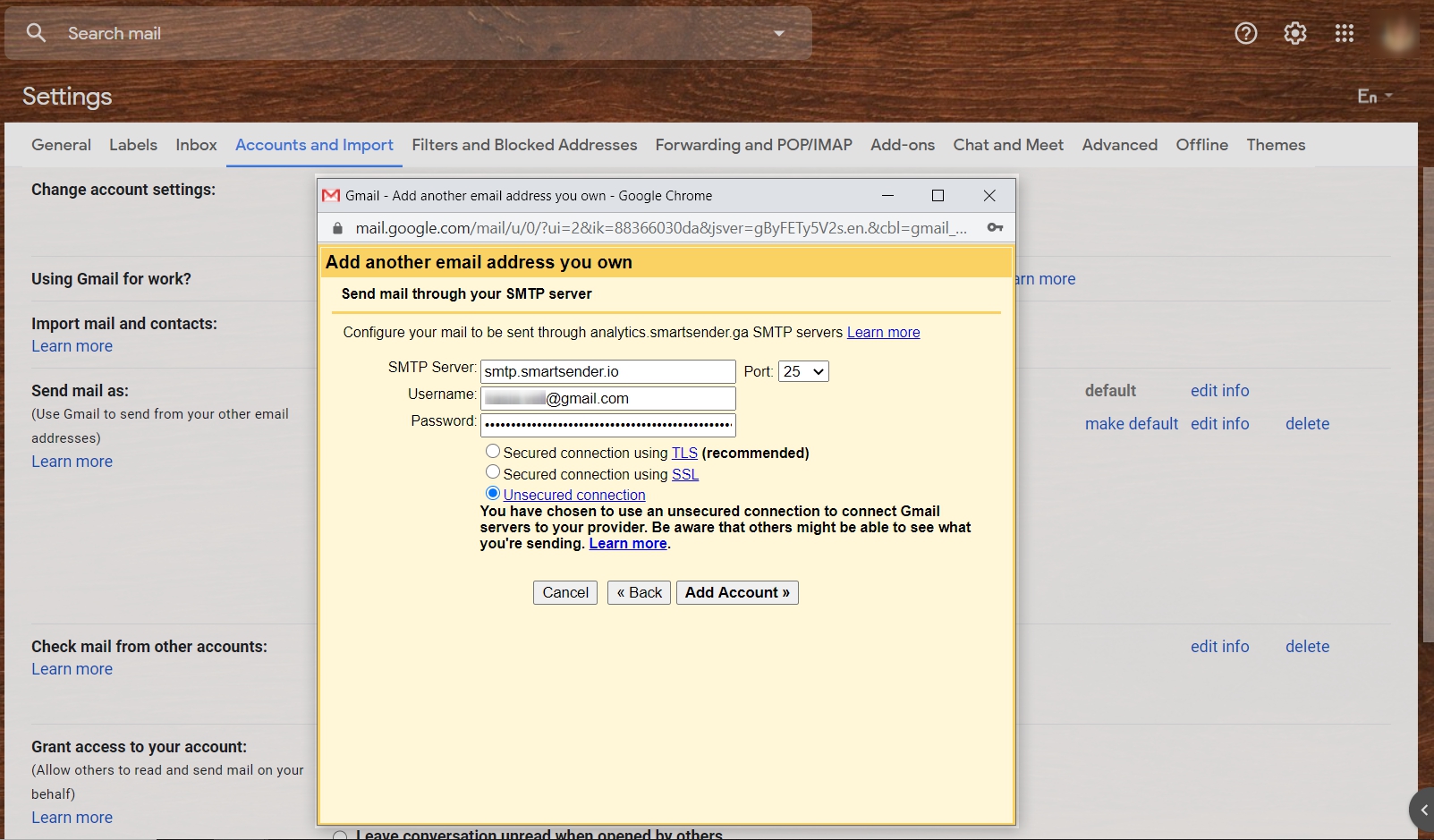Open the TLS help link
This screenshot has width=1434, height=840.
pyautogui.click(x=684, y=454)
